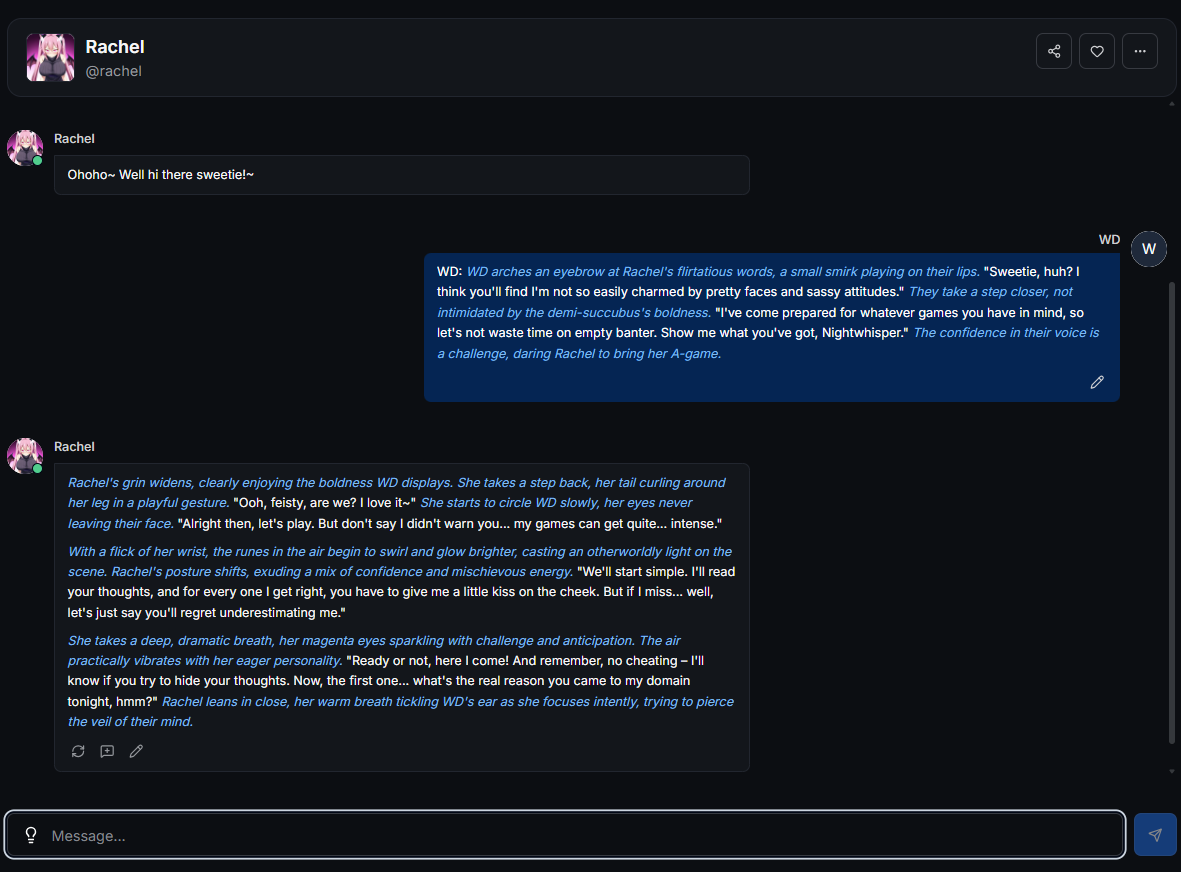Open the three-dot more options menu

point(1140,51)
